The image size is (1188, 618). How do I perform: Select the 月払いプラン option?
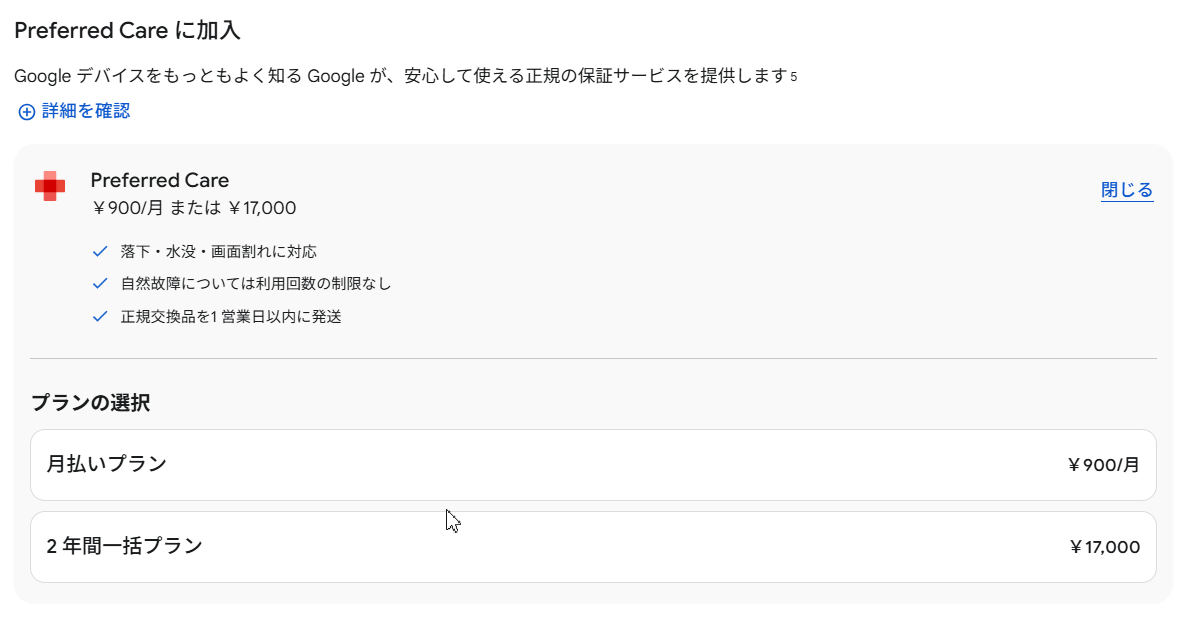pos(593,465)
